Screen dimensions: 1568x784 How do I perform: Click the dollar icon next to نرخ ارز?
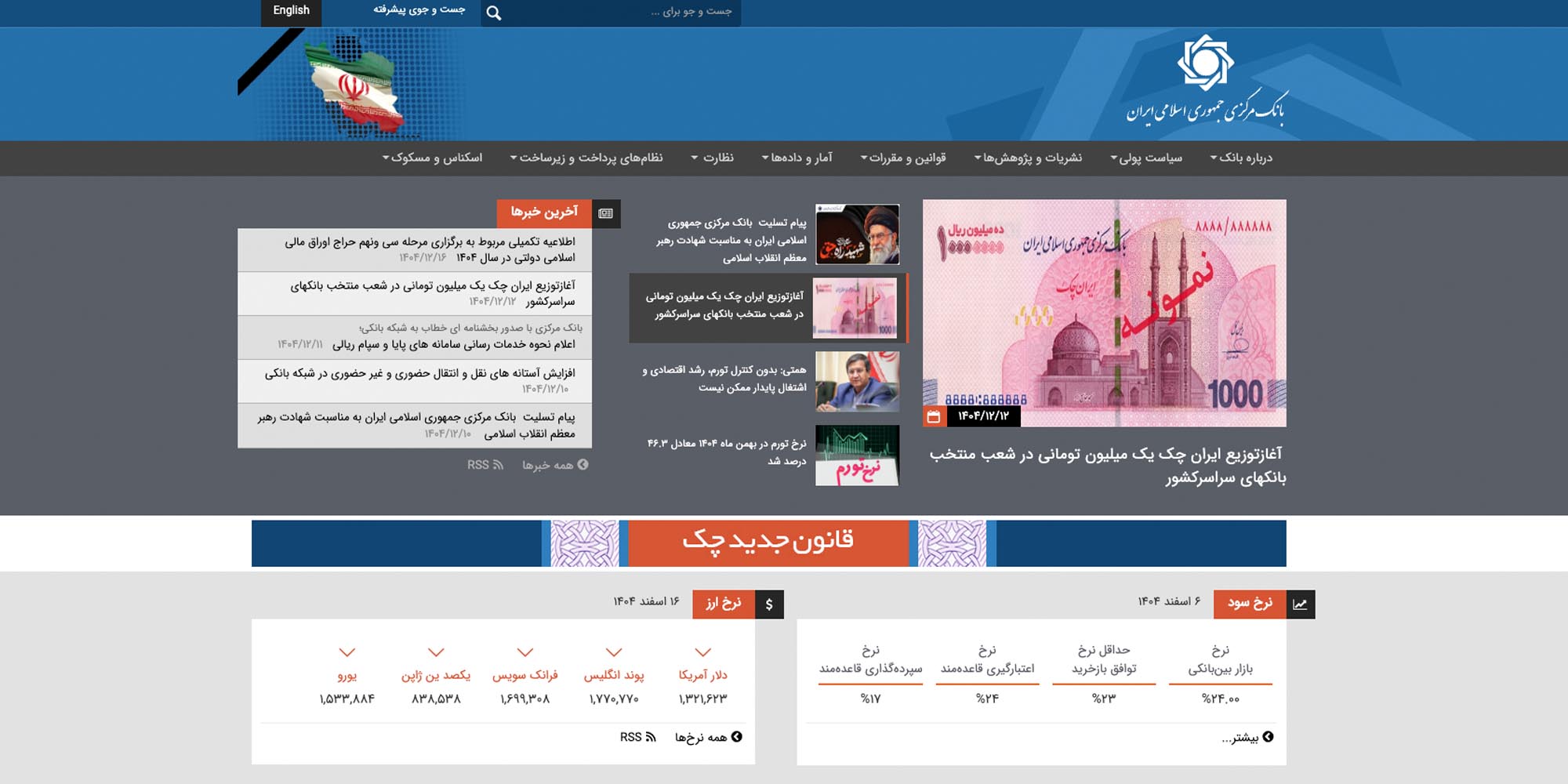(x=769, y=604)
